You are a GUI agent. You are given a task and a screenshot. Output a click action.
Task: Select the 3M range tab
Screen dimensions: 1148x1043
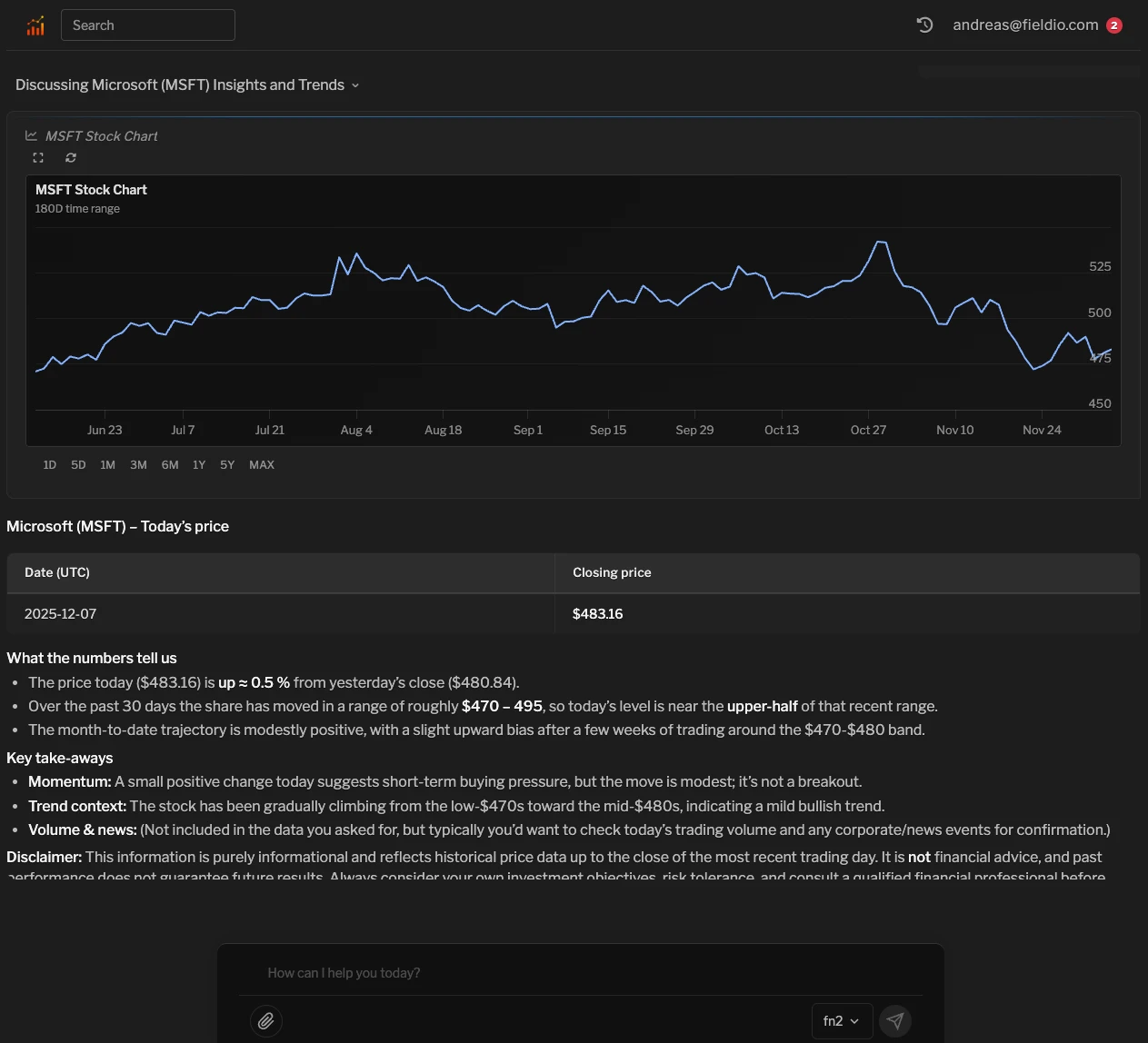point(138,464)
